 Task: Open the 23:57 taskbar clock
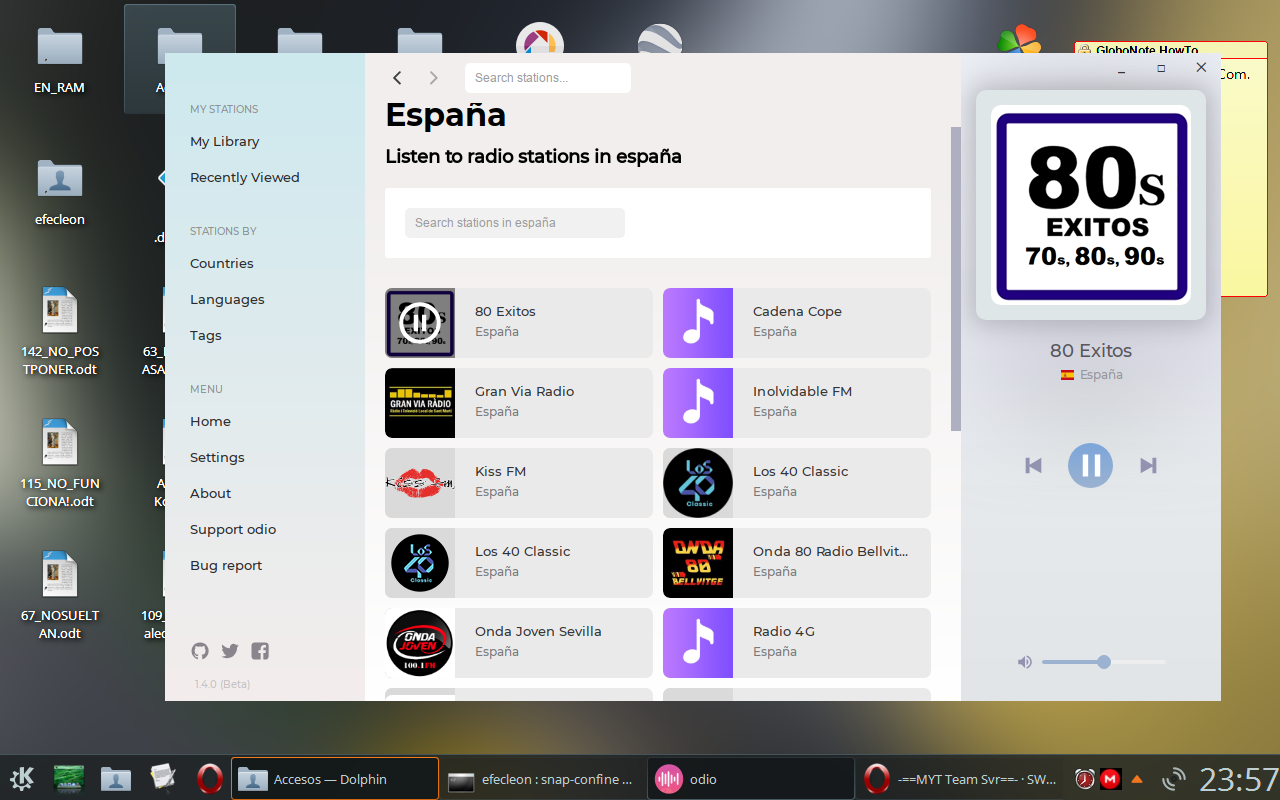(1238, 779)
